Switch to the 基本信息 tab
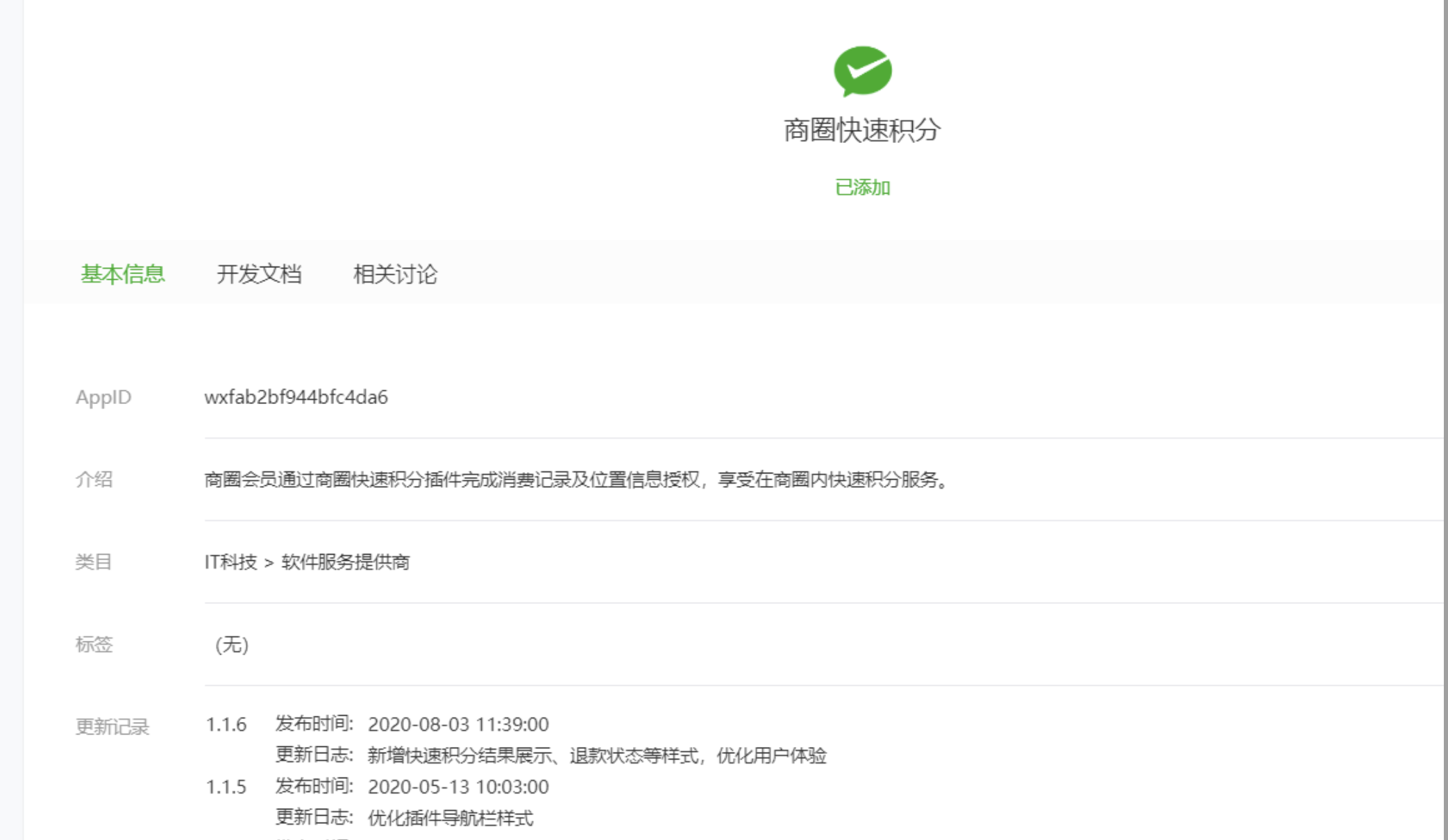 pyautogui.click(x=123, y=274)
